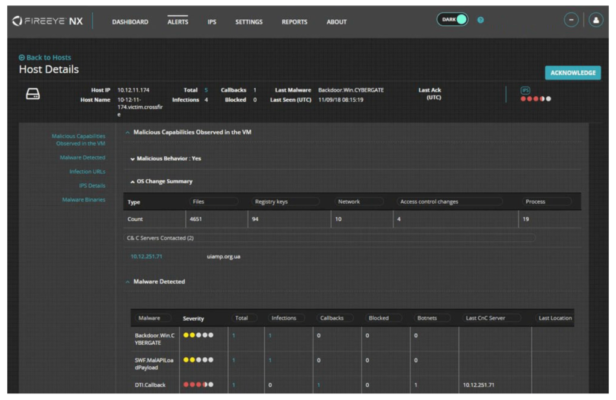Click the Files column header
This screenshot has height=400, width=616.
tap(213, 202)
